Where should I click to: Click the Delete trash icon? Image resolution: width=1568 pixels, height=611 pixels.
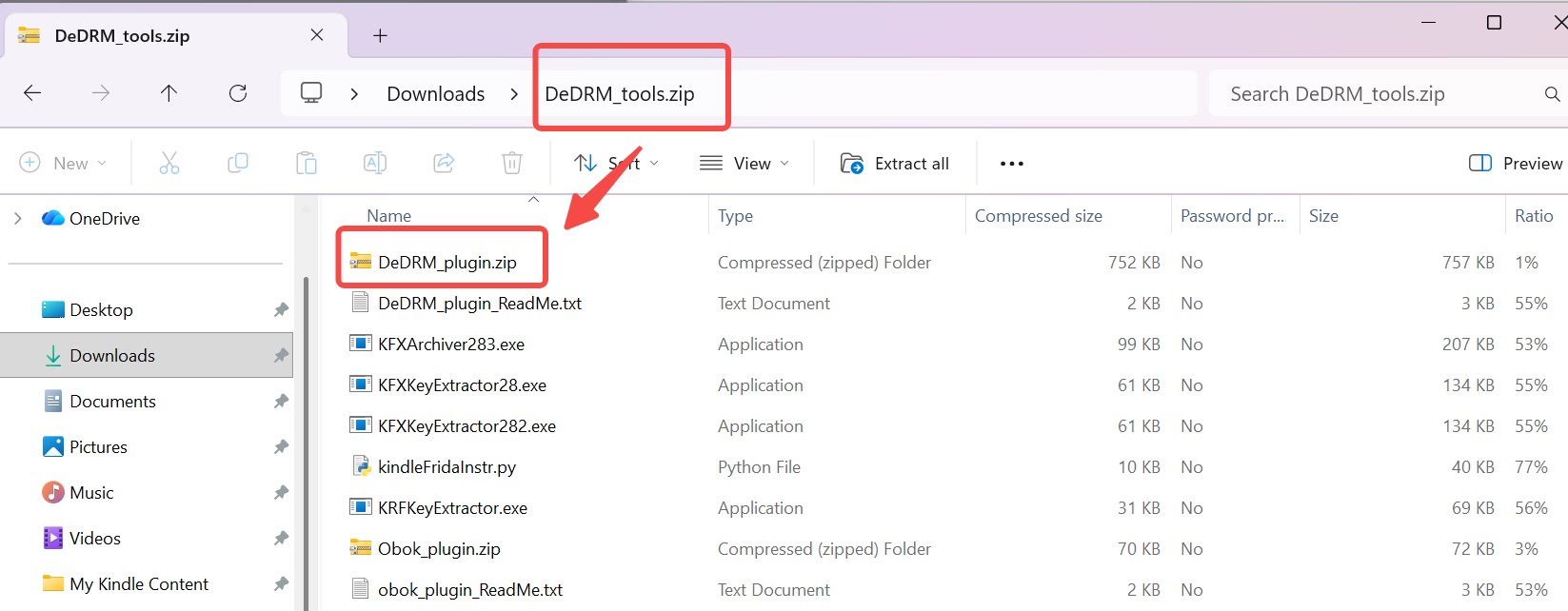click(x=512, y=164)
